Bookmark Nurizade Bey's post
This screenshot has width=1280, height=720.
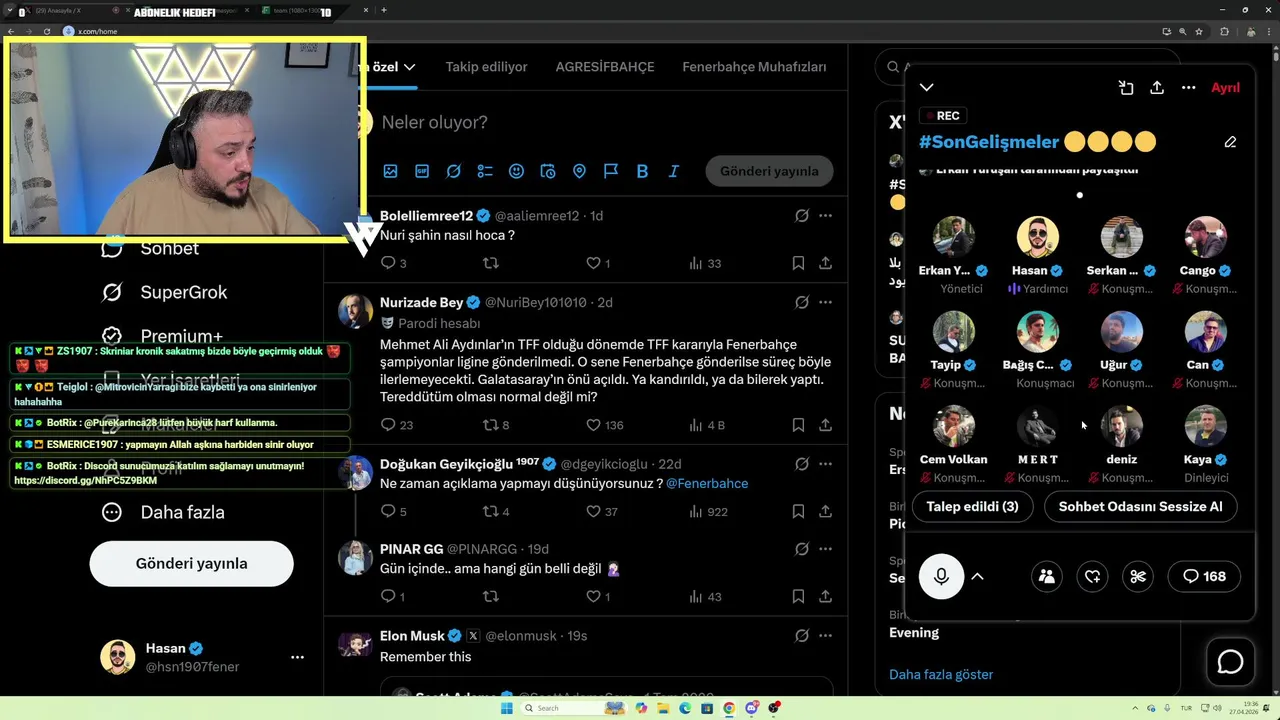point(798,425)
